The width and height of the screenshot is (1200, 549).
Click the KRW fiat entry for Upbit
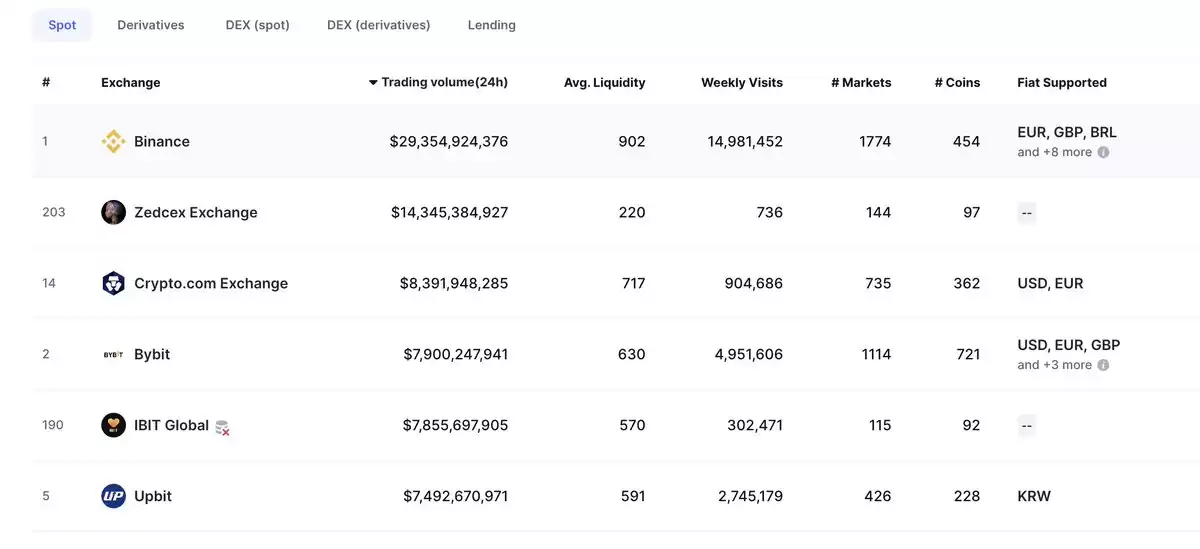(1034, 496)
